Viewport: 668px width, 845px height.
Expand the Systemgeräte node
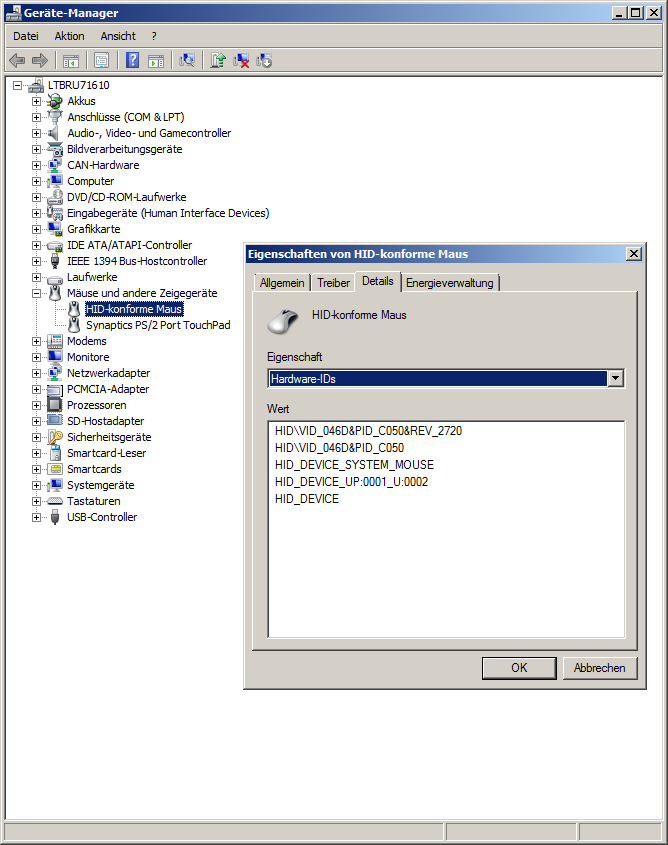[36, 486]
